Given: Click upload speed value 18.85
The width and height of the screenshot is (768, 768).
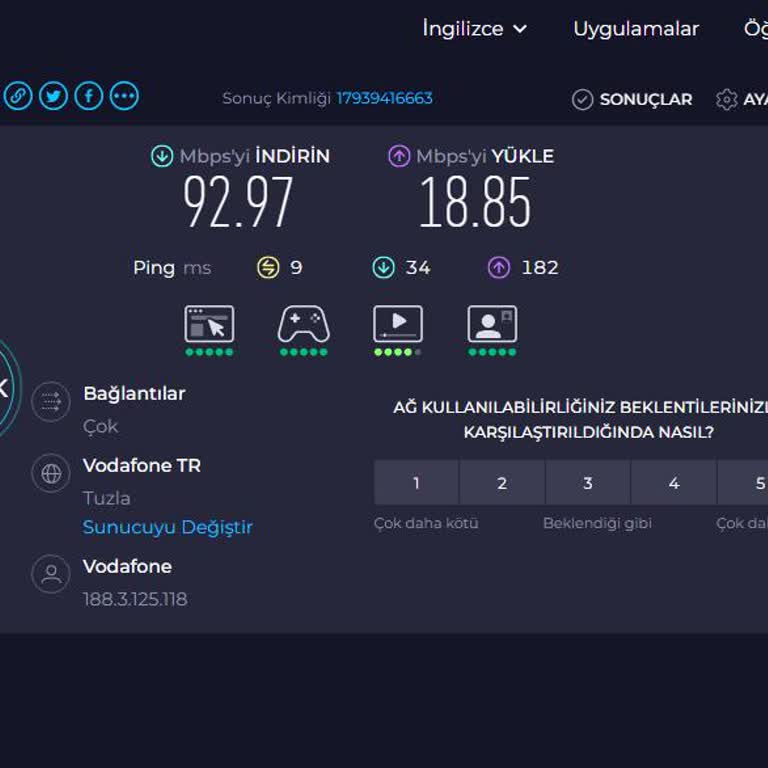Looking at the screenshot, I should (x=475, y=202).
